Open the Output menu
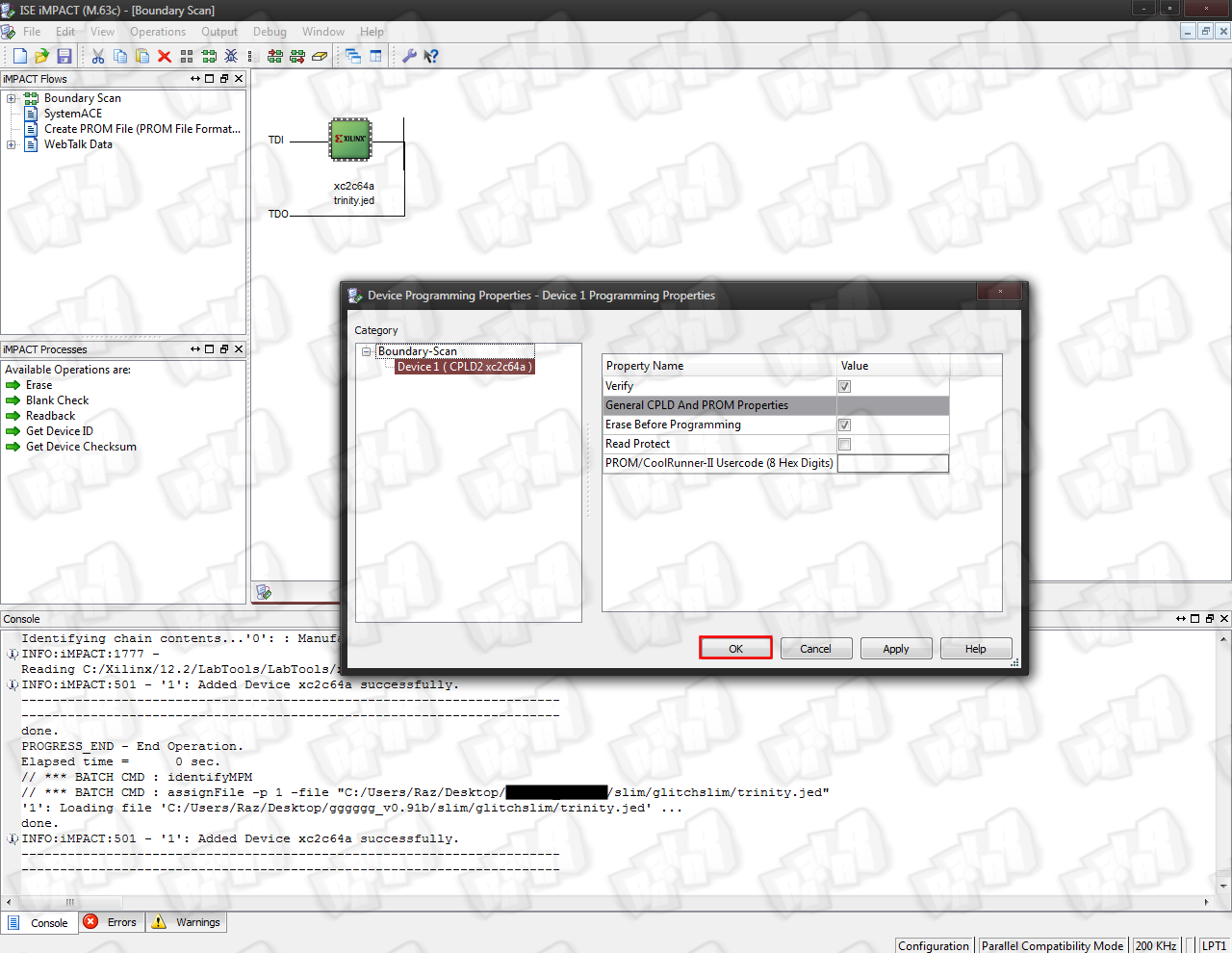 (219, 32)
